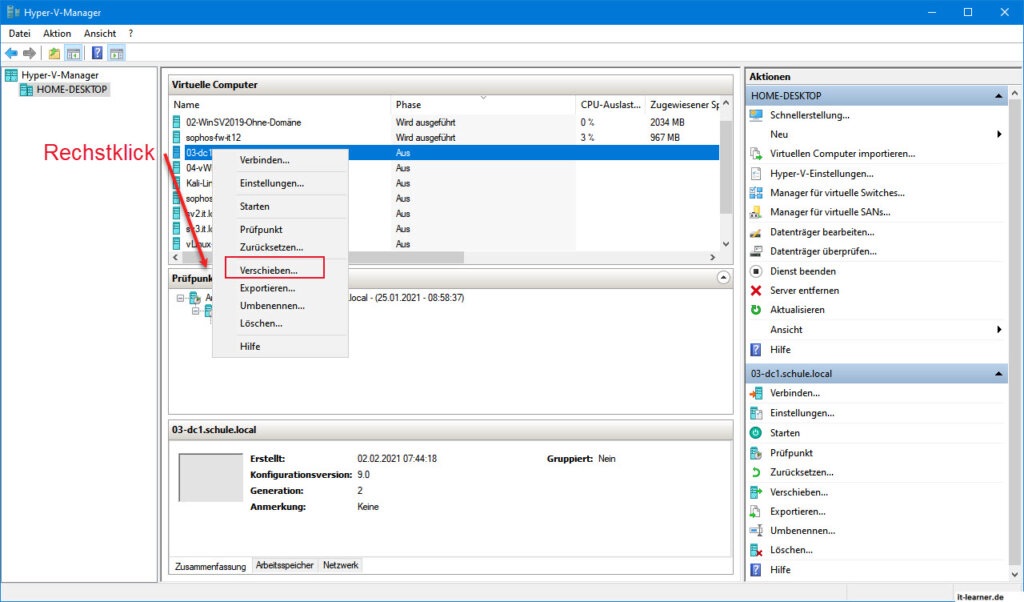Click the Umbenennen icon in the actions pane
Viewport: 1024px width, 602px height.
[x=756, y=531]
